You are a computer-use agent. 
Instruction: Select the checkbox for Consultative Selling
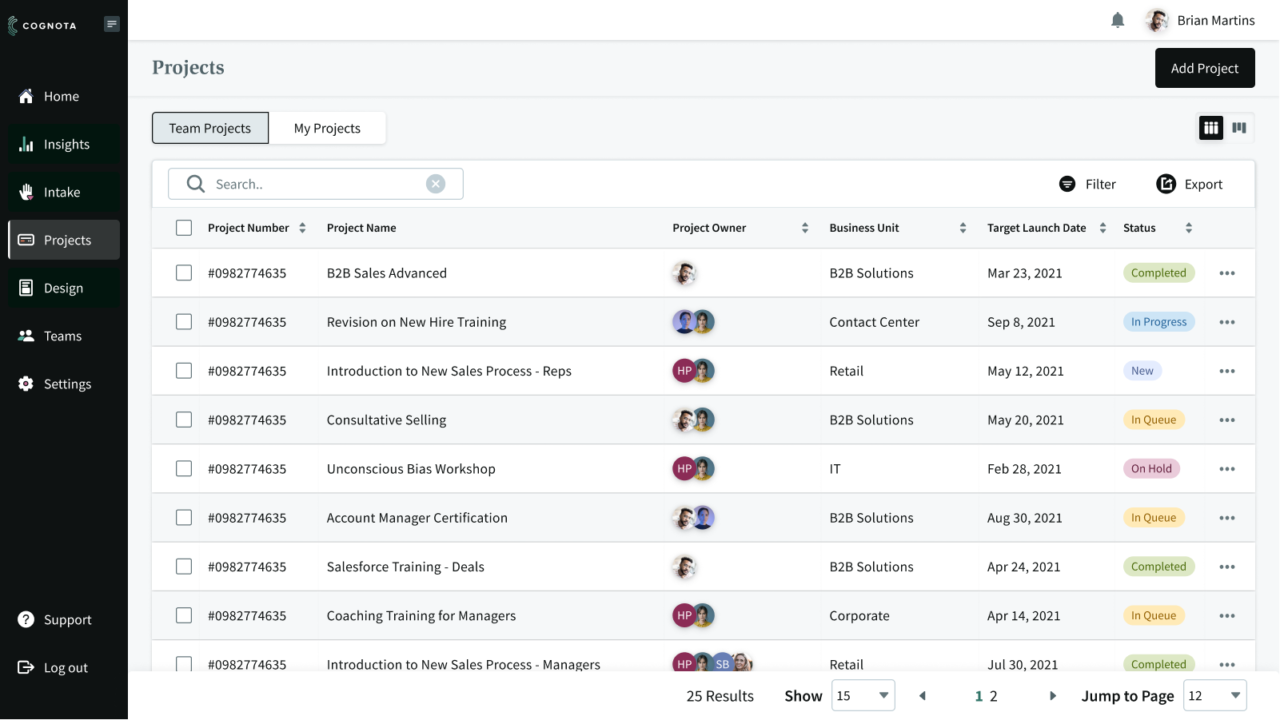(x=184, y=420)
